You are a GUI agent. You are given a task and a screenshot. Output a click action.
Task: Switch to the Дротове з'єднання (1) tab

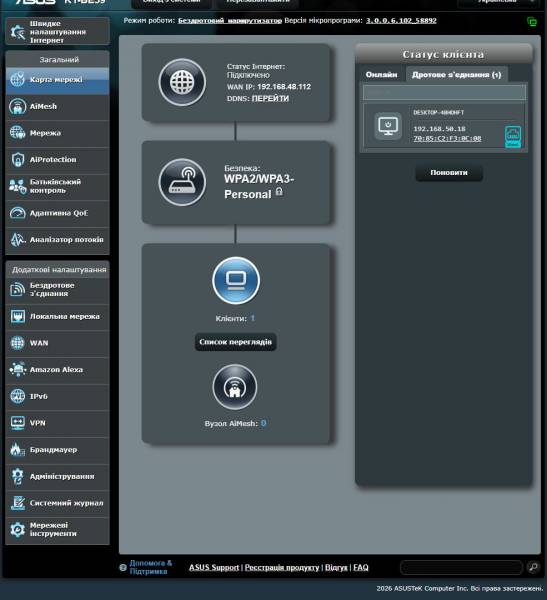coord(457,75)
